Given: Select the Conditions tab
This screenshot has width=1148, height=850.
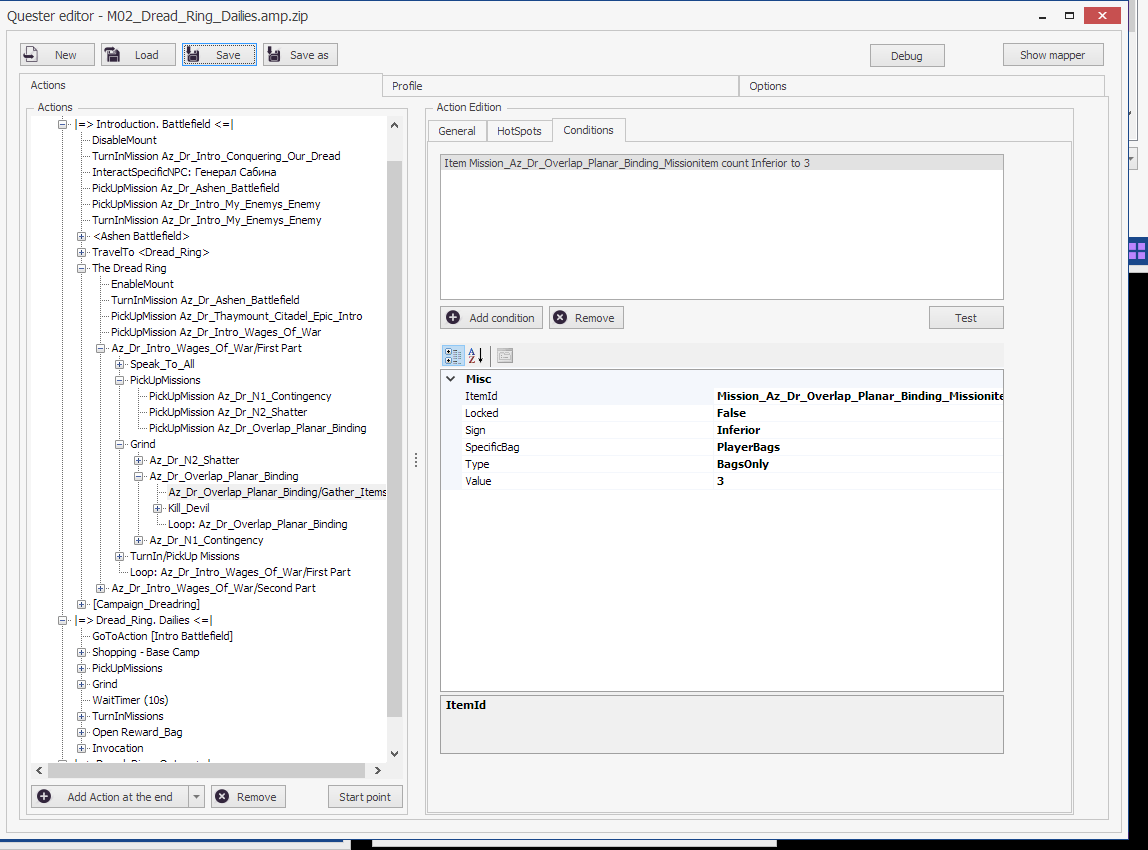Looking at the screenshot, I should [589, 130].
